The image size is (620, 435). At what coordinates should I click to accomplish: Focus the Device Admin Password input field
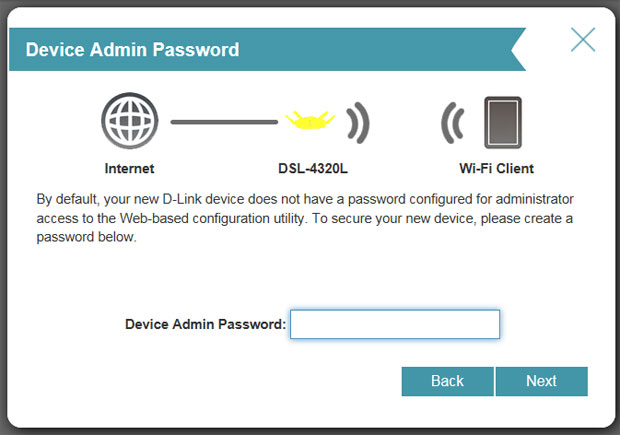(394, 324)
